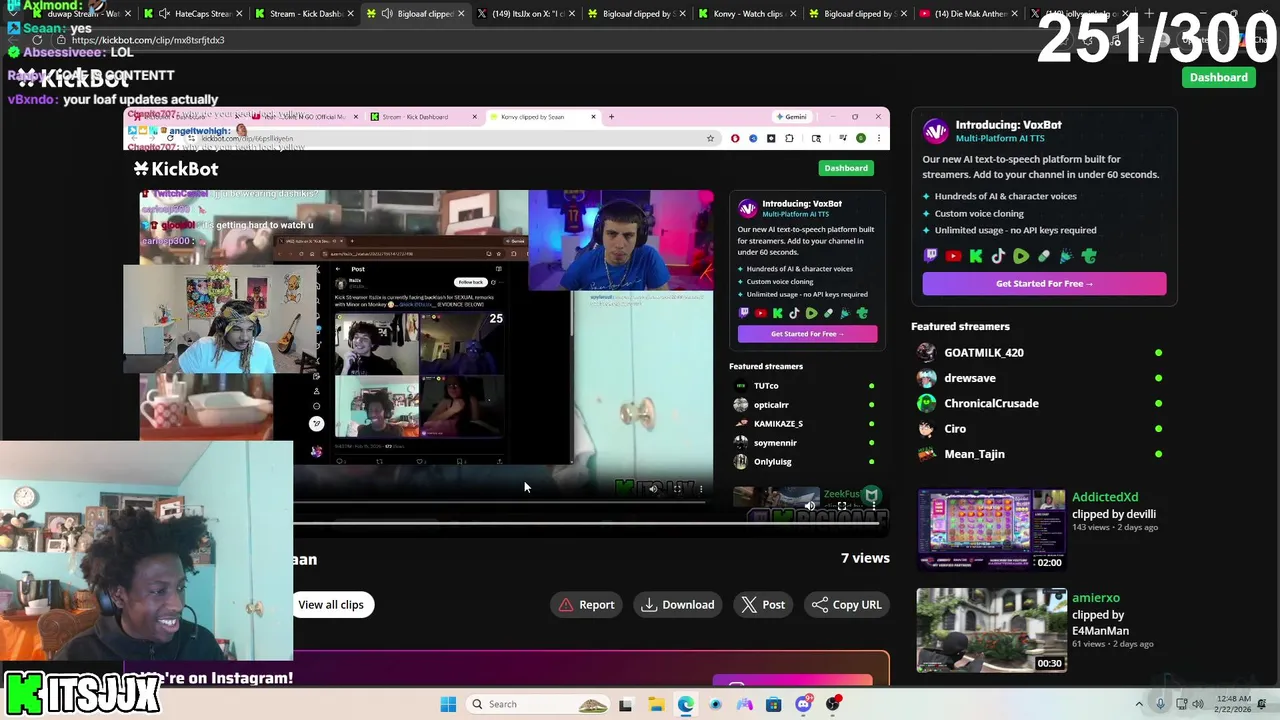This screenshot has width=1280, height=720.
Task: Click the ChronicalCrusade name in Featured streamers
Action: 991,403
